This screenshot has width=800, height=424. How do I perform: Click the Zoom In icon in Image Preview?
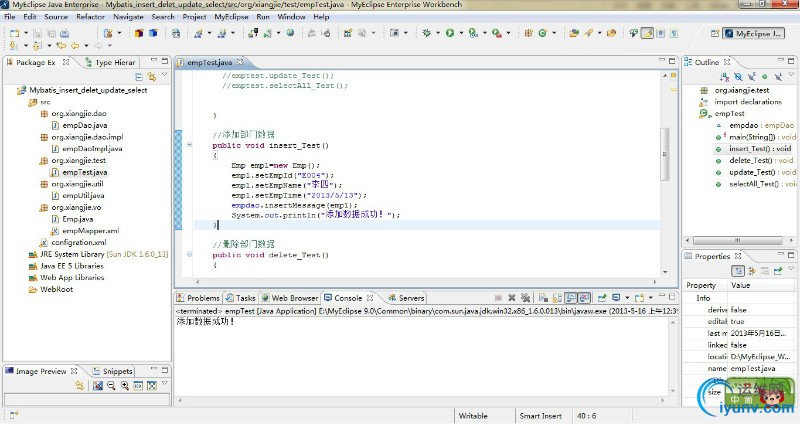[x=124, y=386]
